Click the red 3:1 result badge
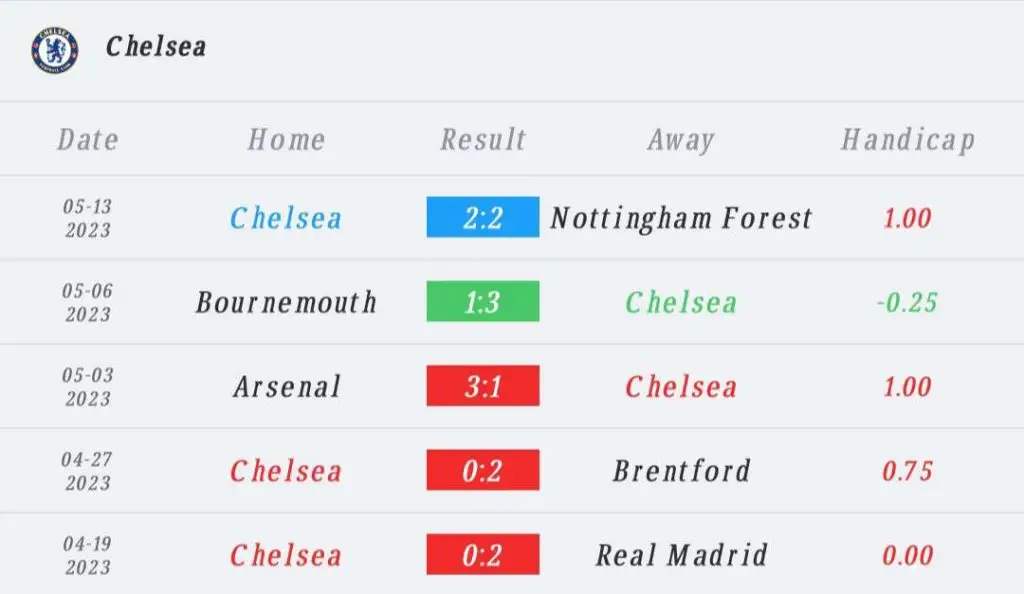The width and height of the screenshot is (1024, 594). click(x=483, y=386)
